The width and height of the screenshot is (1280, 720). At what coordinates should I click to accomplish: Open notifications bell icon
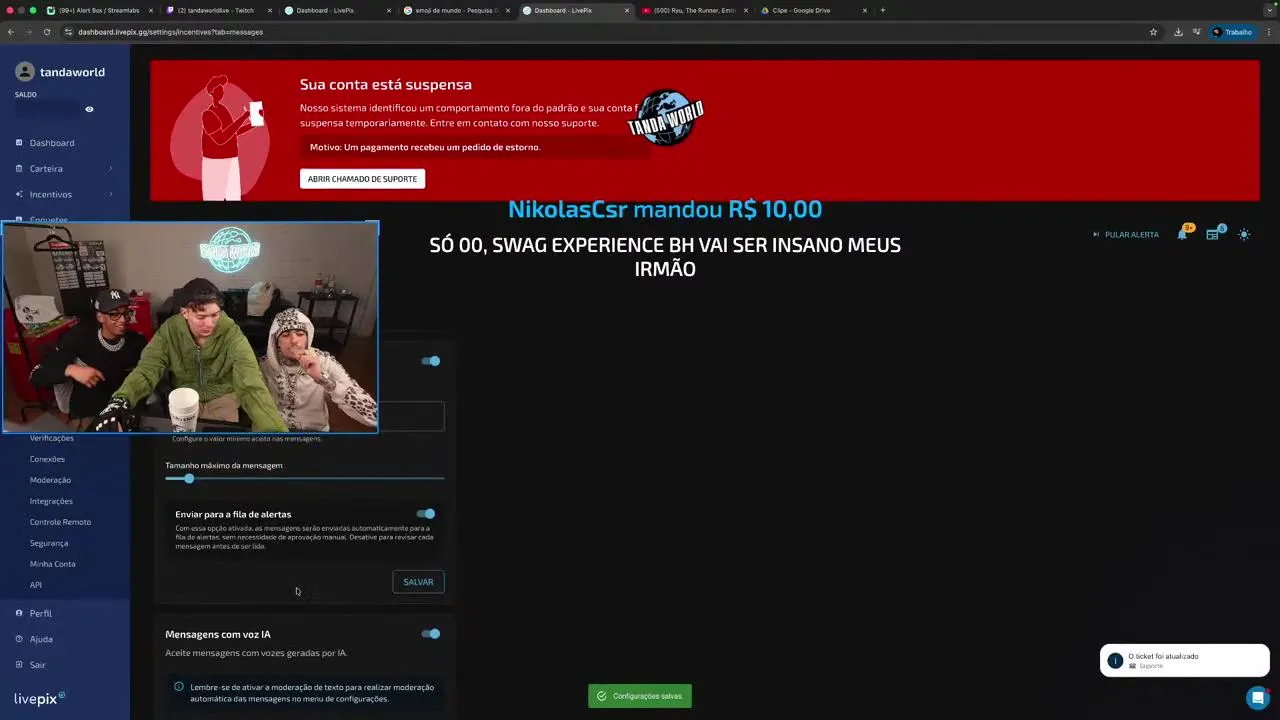click(x=1183, y=234)
